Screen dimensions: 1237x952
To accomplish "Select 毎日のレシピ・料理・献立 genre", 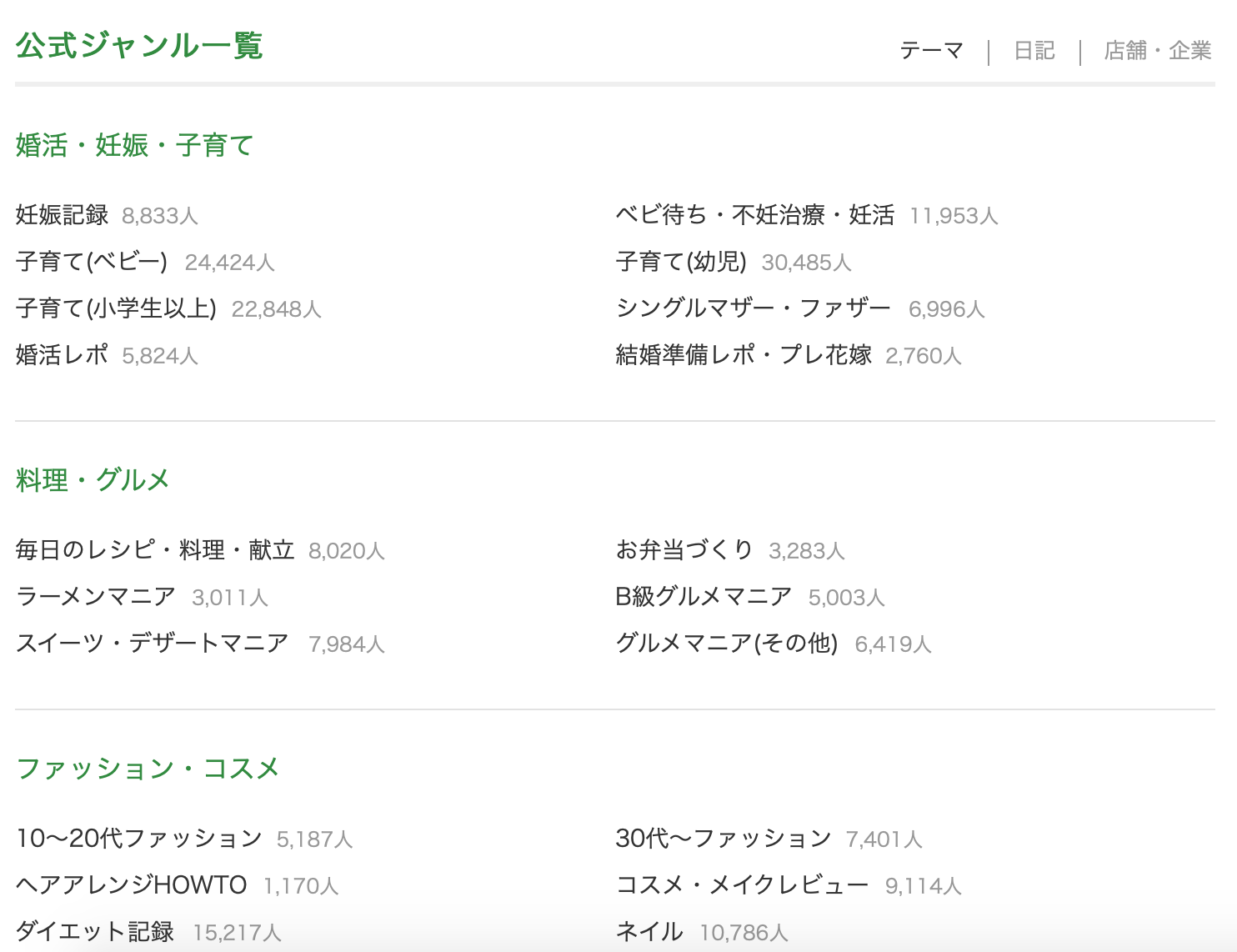I will click(155, 550).
